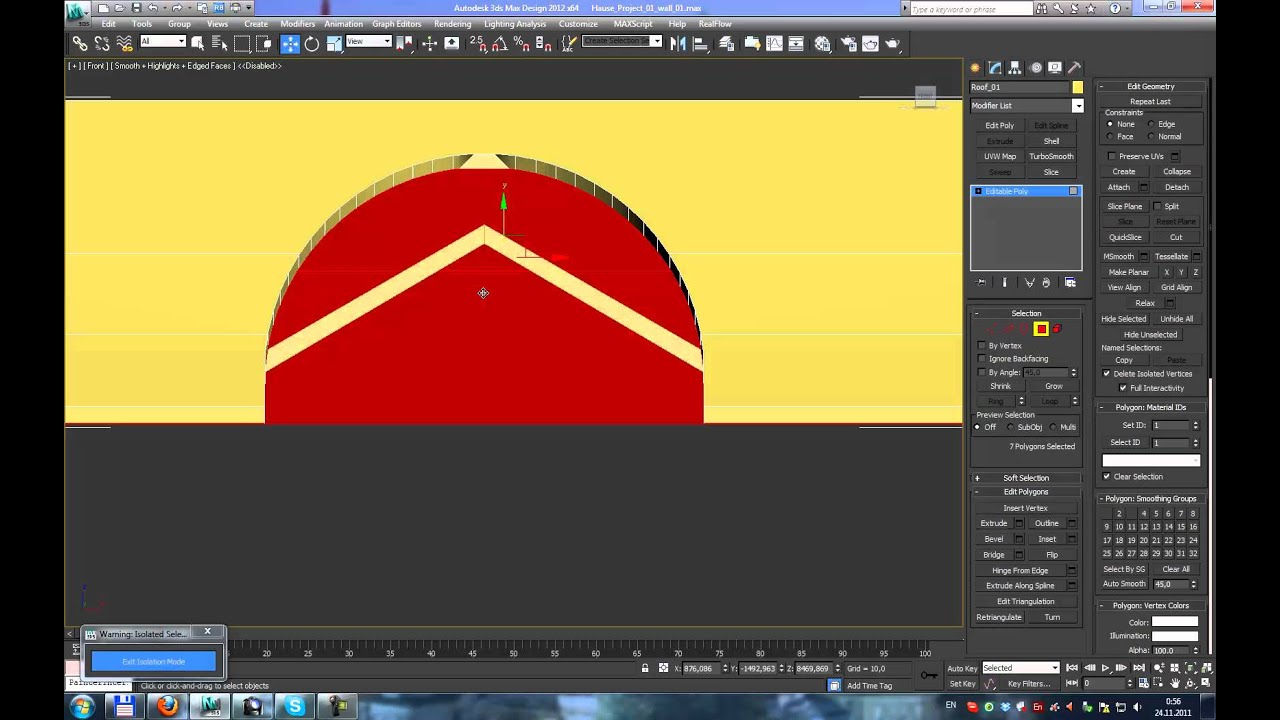Click the Extrude polygons button

pyautogui.click(x=994, y=524)
